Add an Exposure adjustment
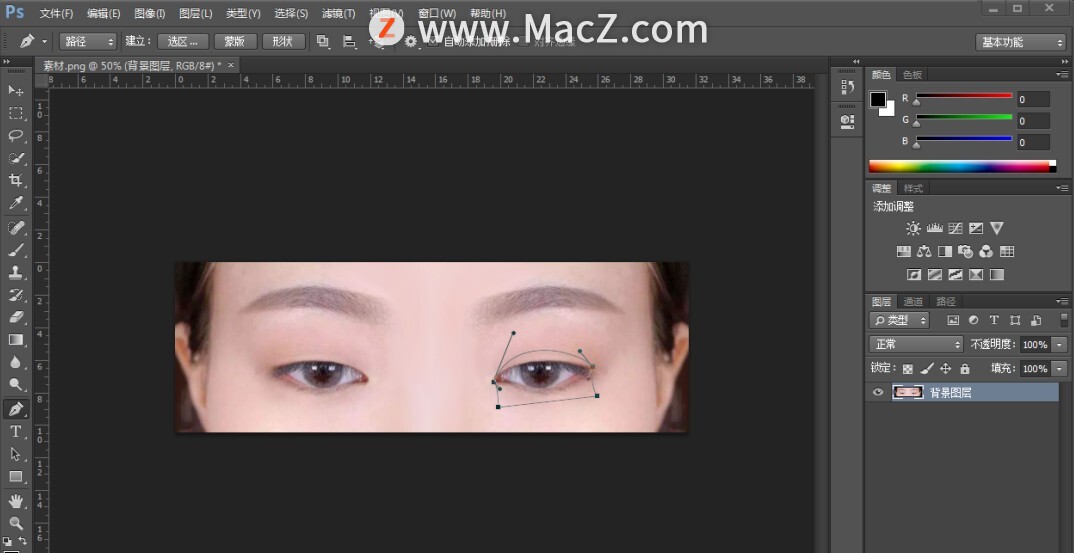The height and width of the screenshot is (553, 1074). 976,229
